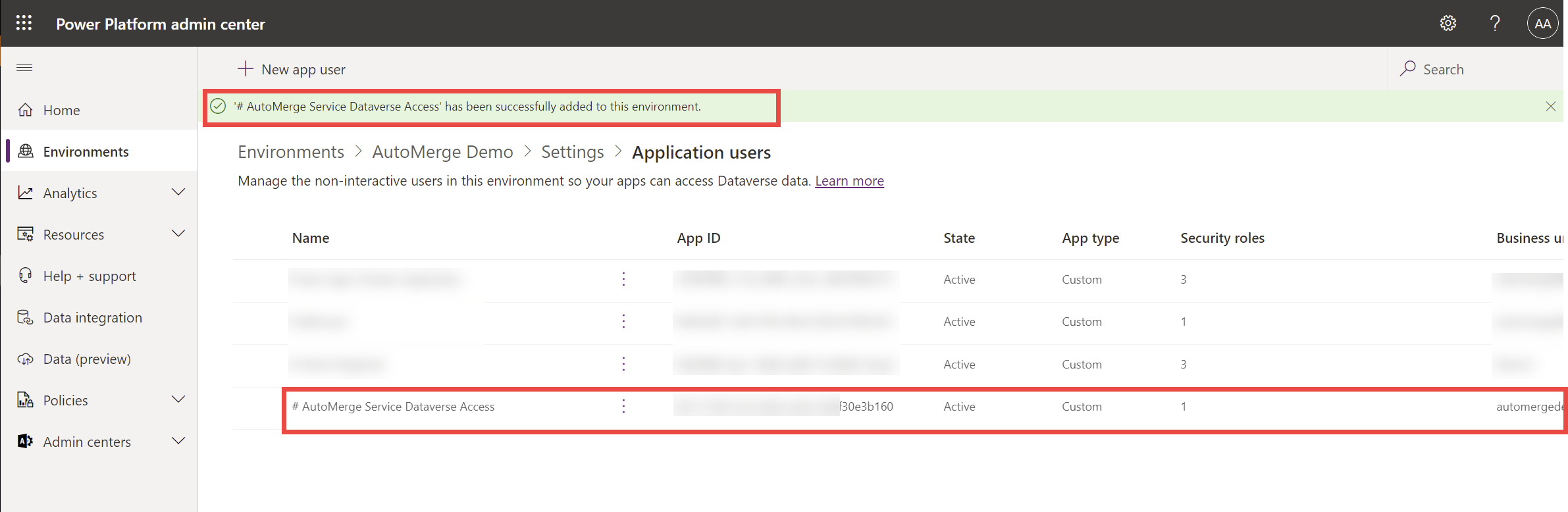
Task: Sort by Name column header
Action: 311,238
